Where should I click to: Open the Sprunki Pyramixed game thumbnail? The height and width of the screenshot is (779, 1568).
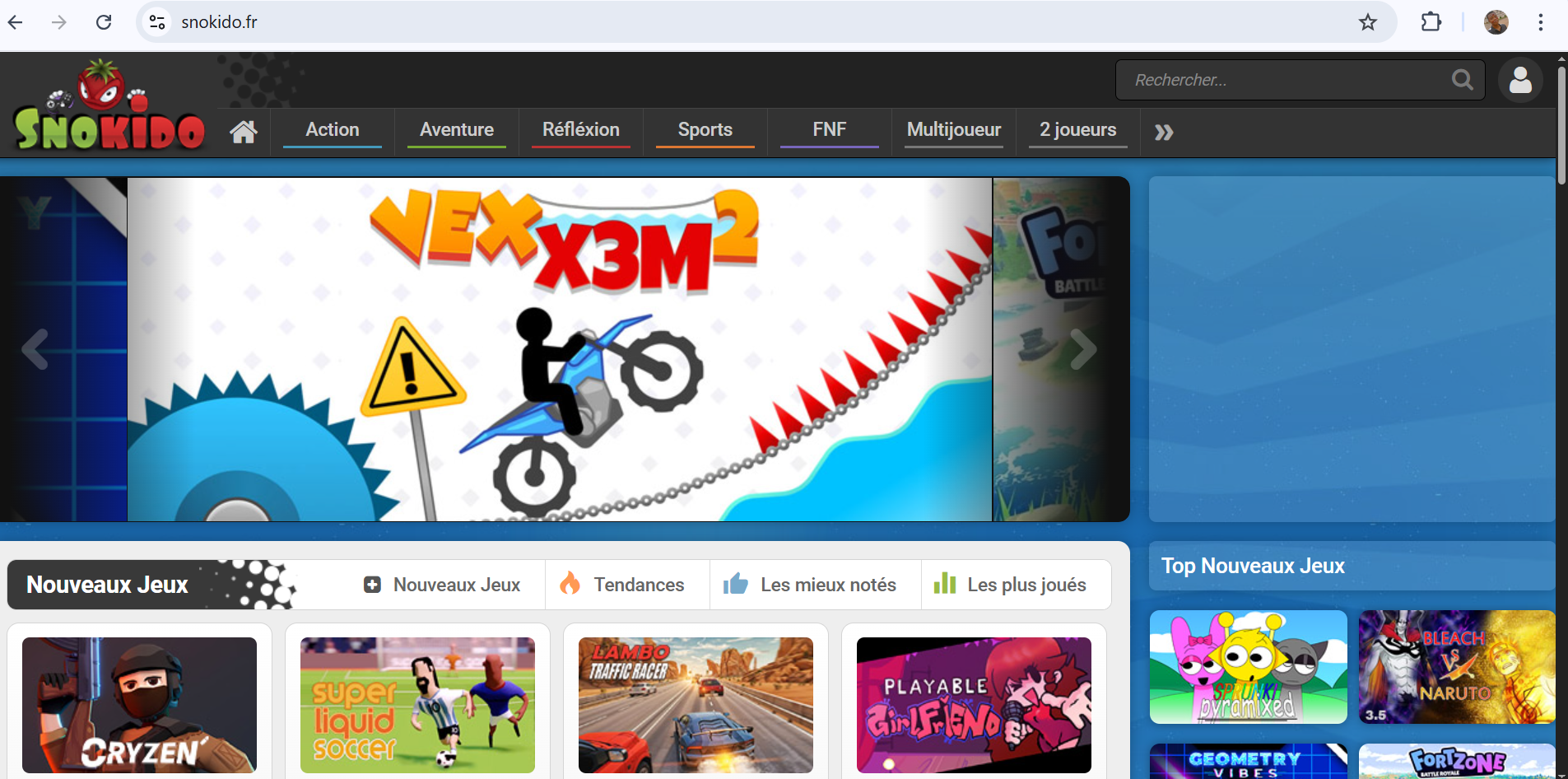[x=1249, y=667]
